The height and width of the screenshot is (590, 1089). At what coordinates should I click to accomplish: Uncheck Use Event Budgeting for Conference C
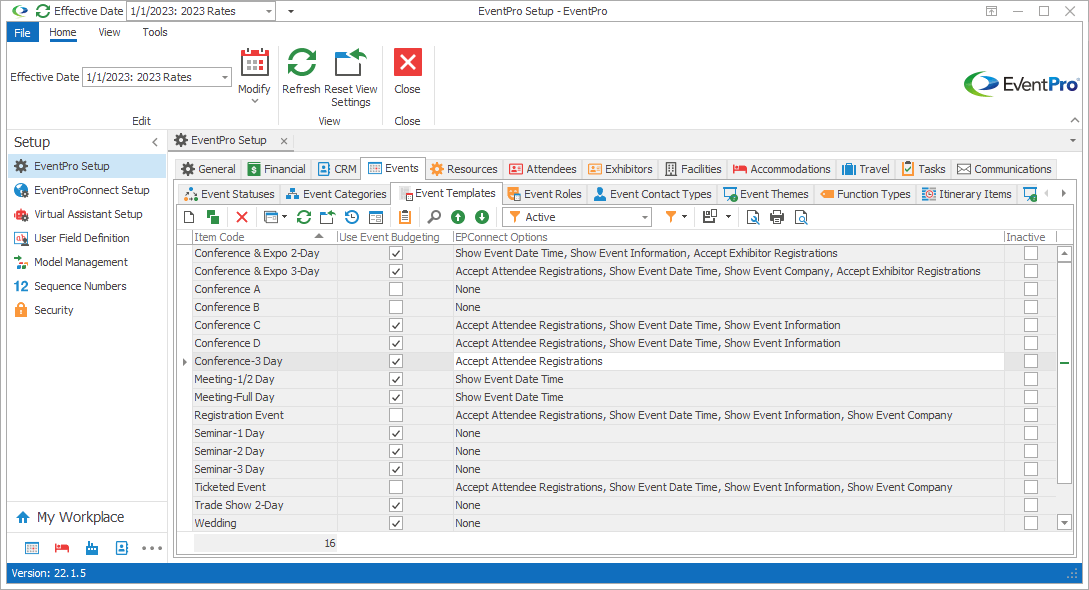click(x=396, y=325)
